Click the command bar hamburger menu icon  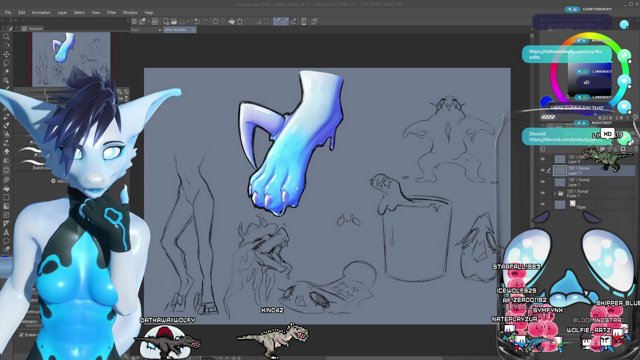click(x=134, y=22)
